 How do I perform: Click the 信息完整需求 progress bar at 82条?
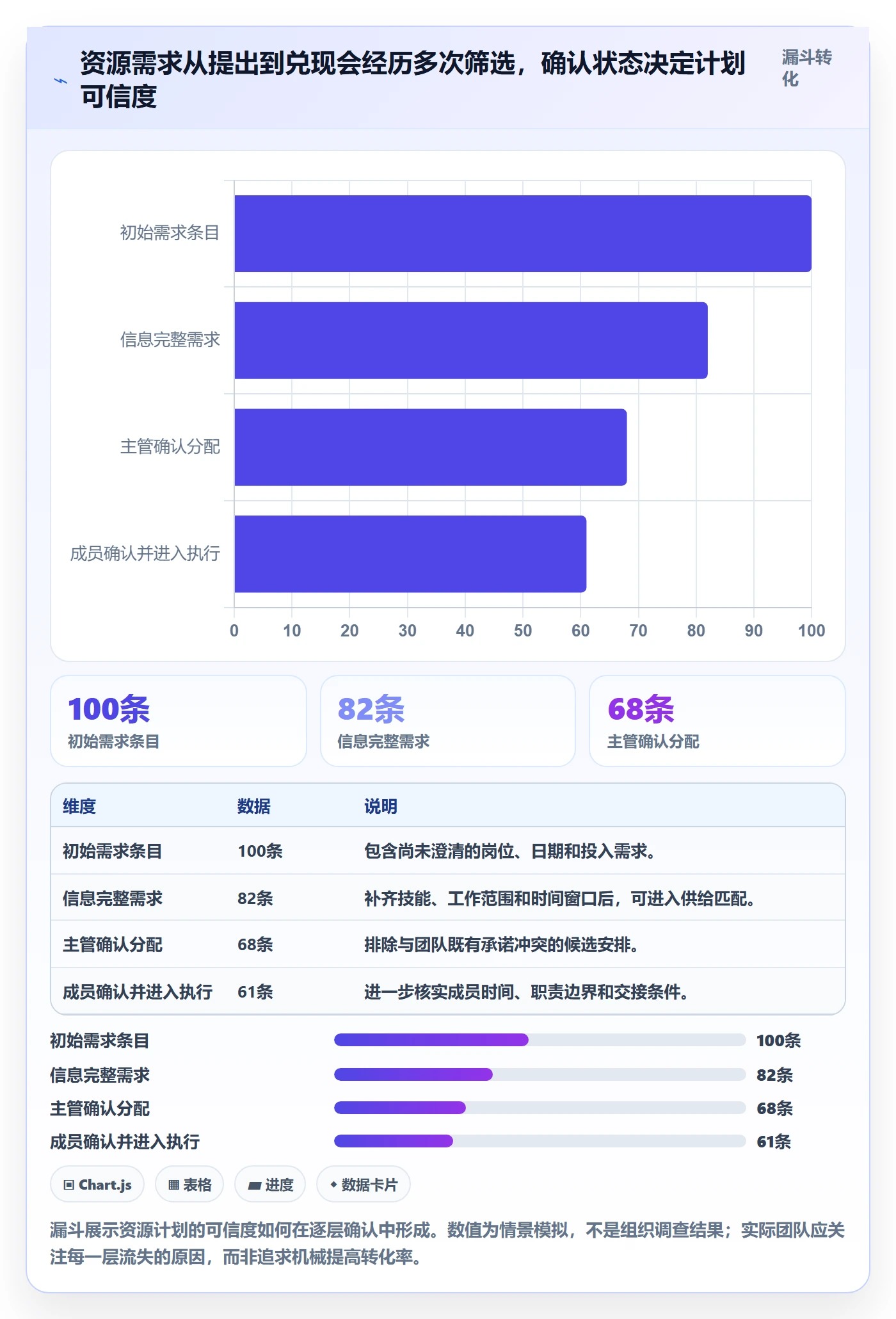point(540,1074)
